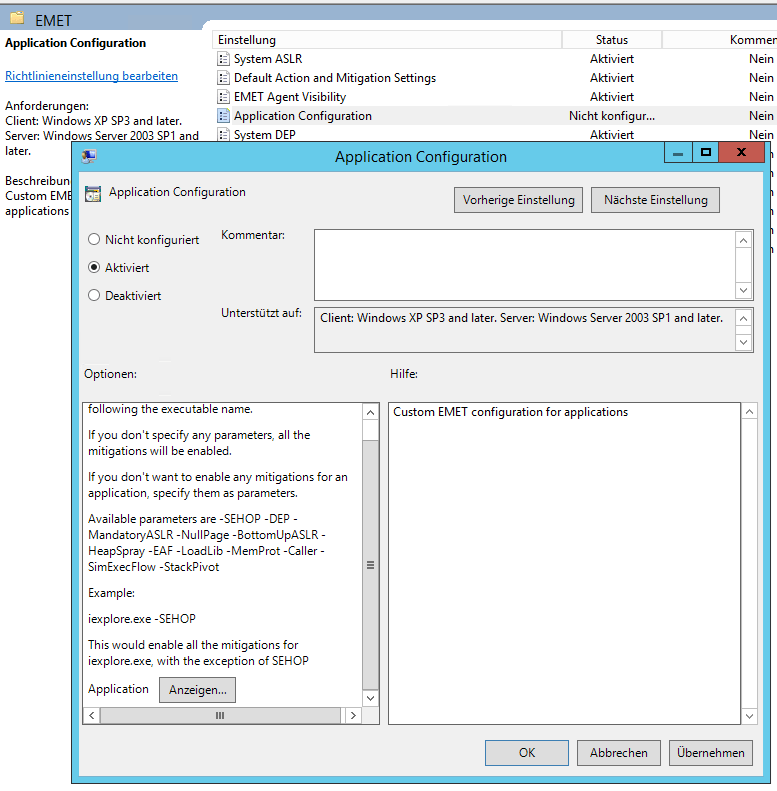Select the System ASLR row text
The width and height of the screenshot is (777, 791).
[x=268, y=59]
